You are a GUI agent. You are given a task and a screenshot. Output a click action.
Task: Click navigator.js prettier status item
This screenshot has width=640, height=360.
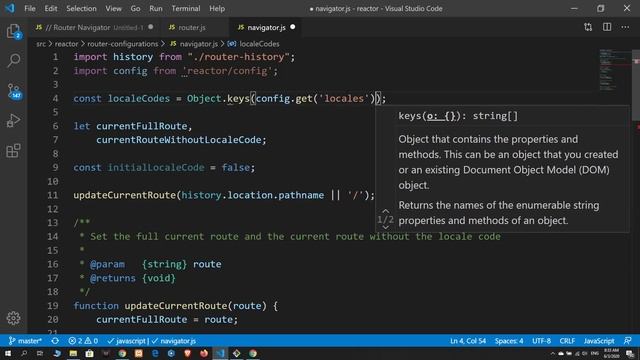174,341
